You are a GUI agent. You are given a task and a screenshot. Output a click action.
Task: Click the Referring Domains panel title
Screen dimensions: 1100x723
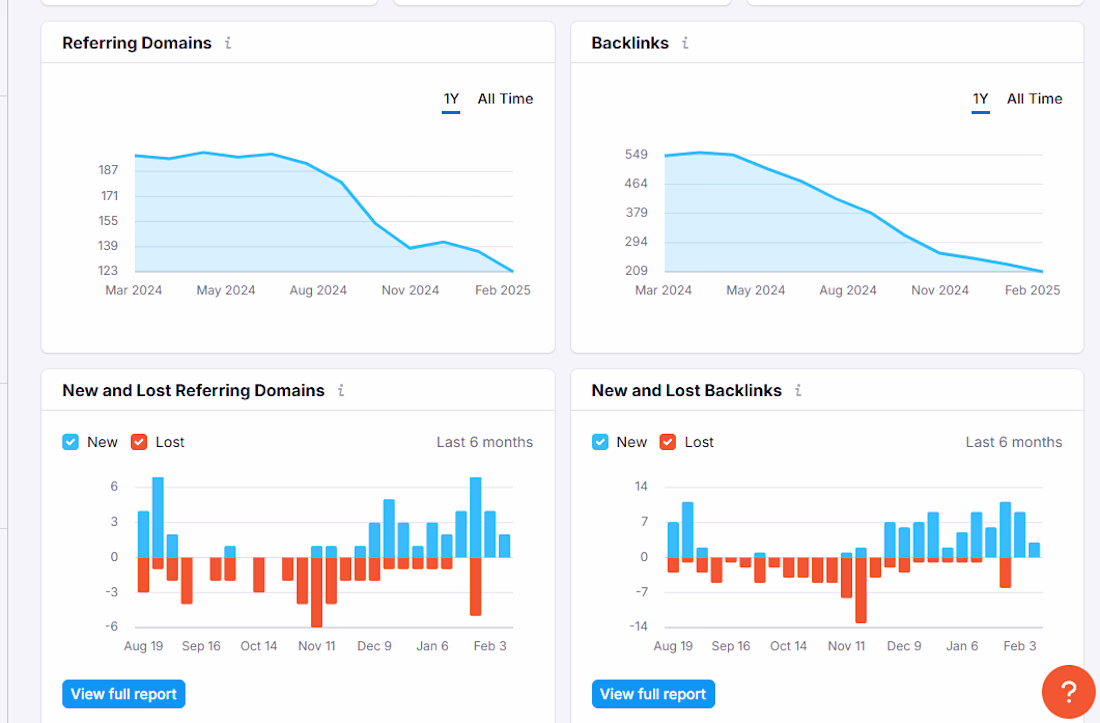click(137, 43)
